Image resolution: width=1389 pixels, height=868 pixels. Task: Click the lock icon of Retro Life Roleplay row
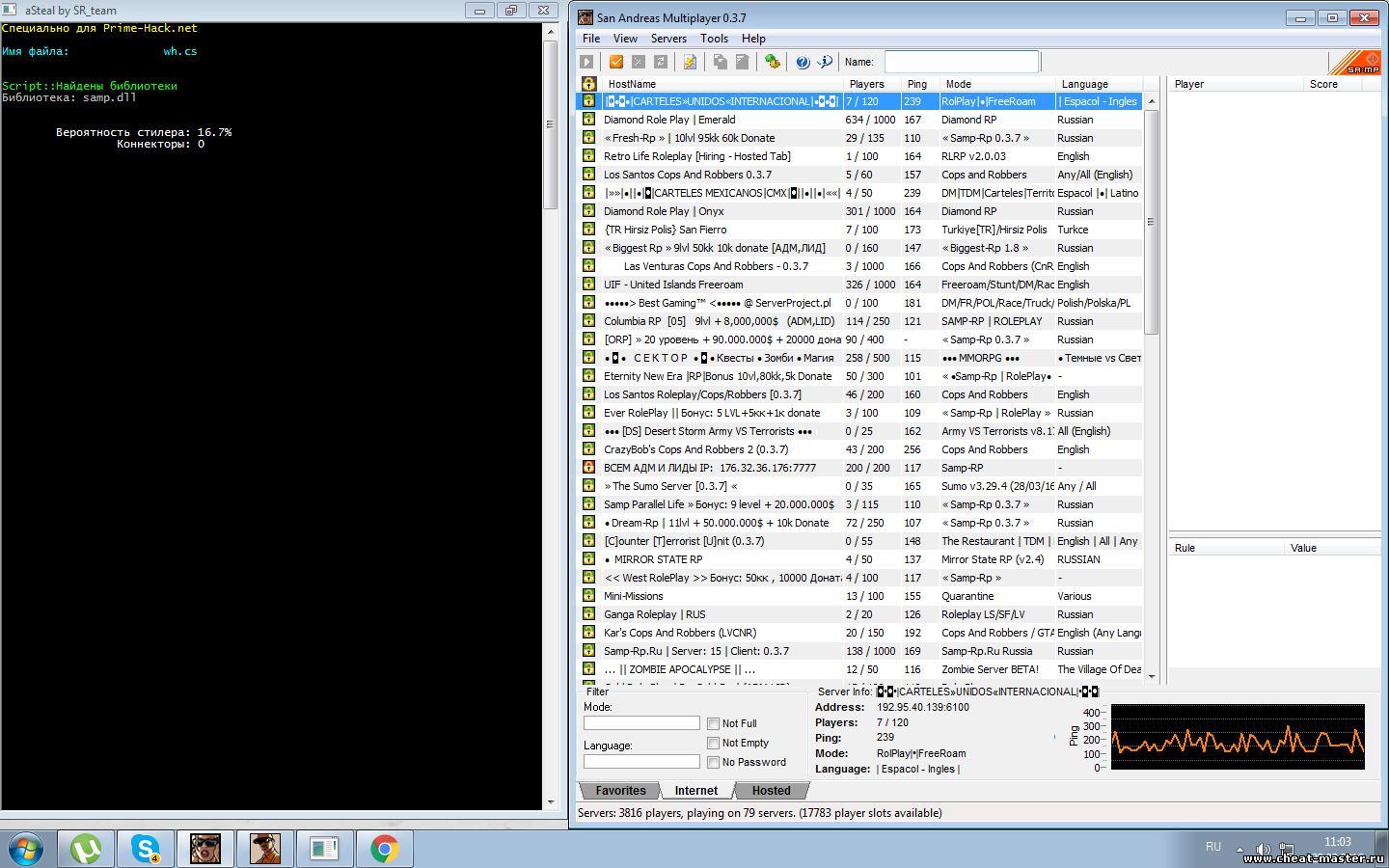(x=588, y=156)
